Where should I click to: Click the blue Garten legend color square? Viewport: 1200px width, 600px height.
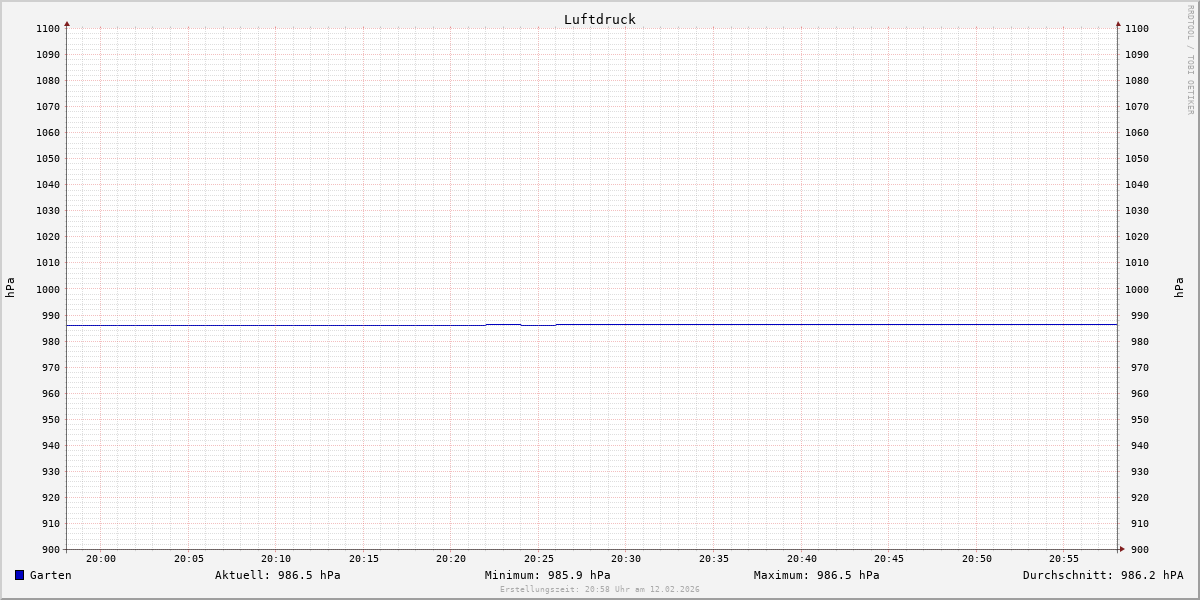(19, 575)
